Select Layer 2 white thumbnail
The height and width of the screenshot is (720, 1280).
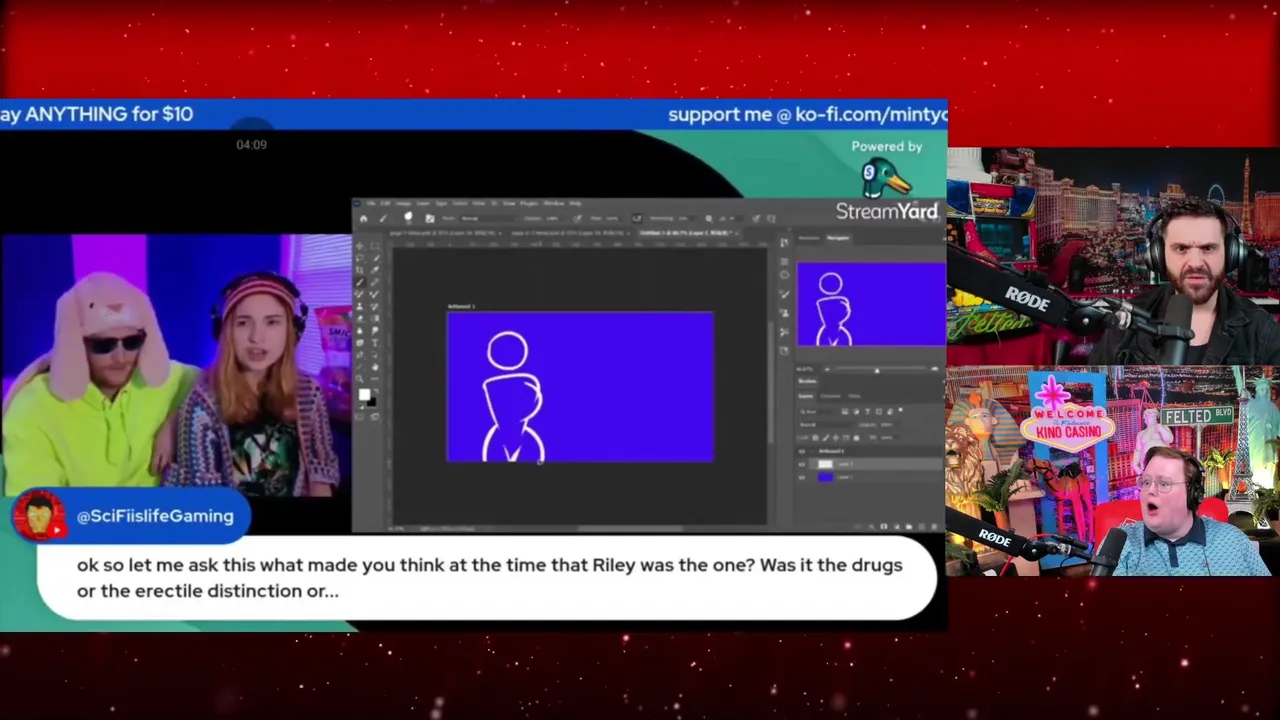pyautogui.click(x=825, y=464)
